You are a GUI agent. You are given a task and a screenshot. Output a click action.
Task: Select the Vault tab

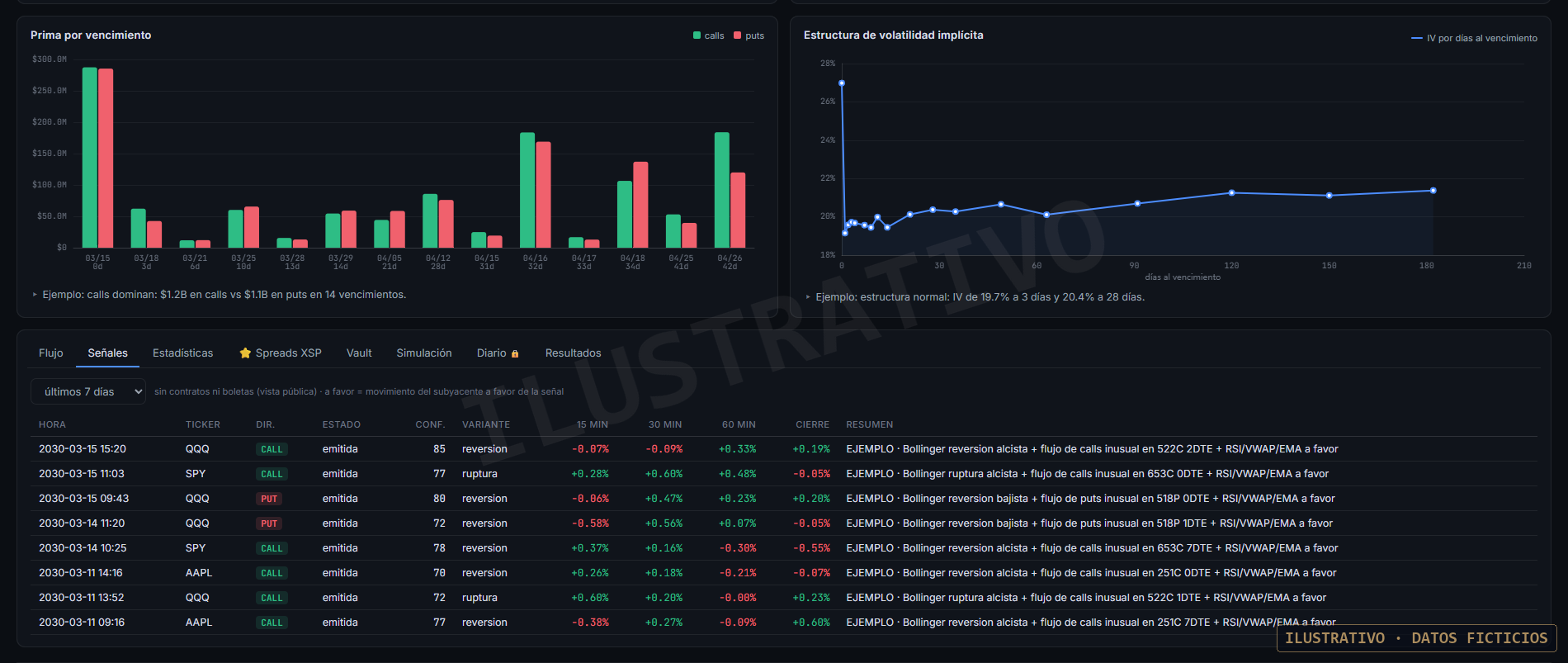(359, 353)
